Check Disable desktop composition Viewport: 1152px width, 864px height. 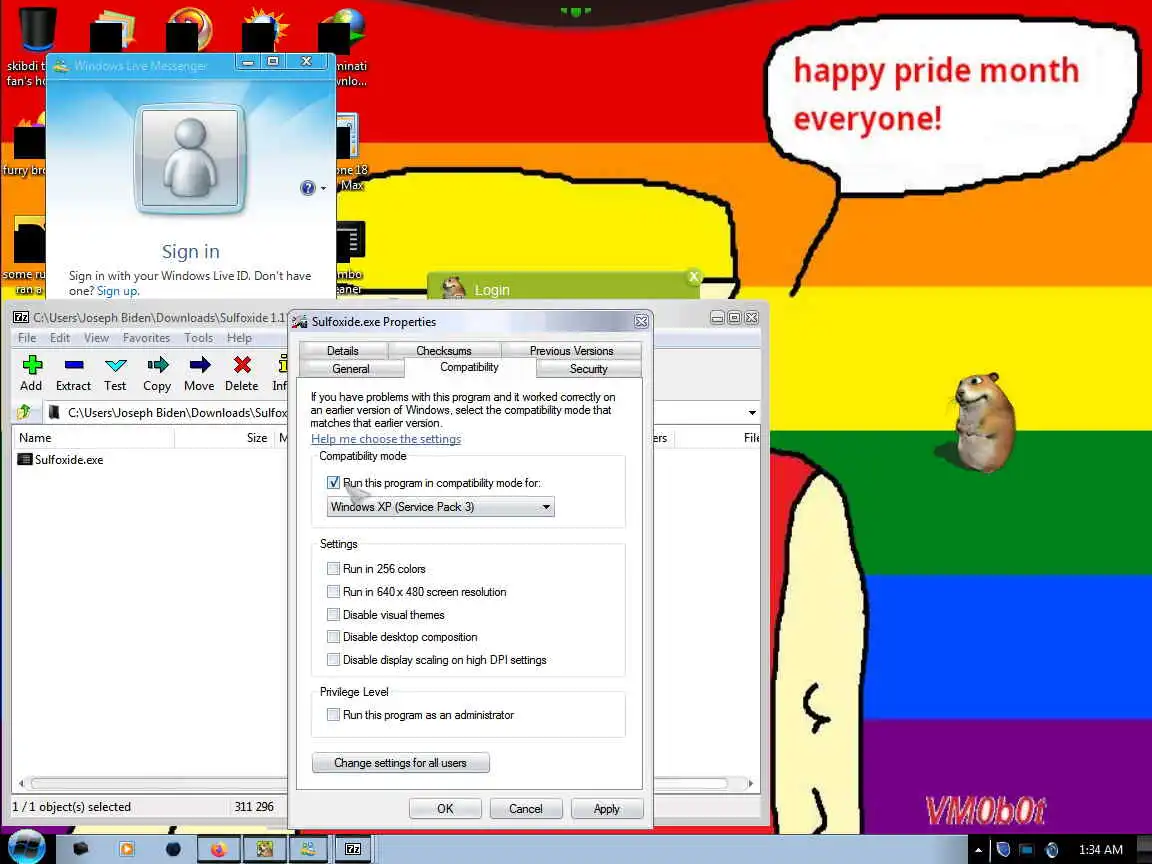(x=334, y=637)
